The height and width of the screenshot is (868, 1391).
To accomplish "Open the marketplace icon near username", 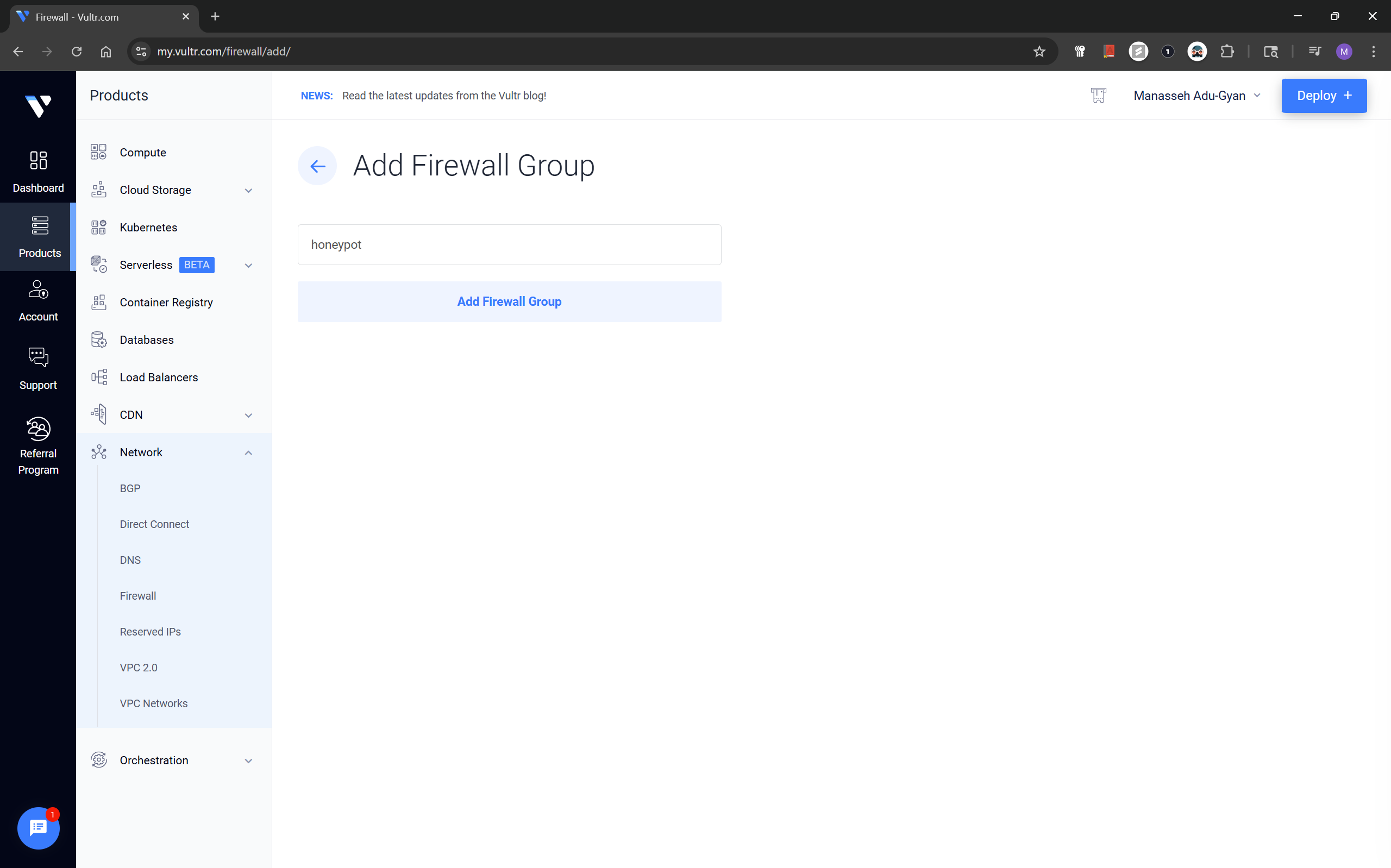I will (1098, 95).
